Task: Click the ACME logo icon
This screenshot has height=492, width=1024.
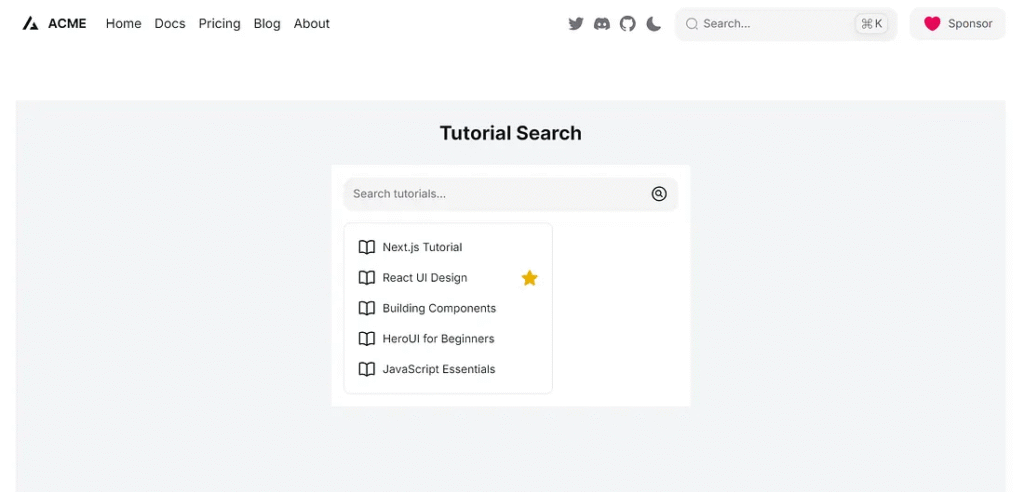Action: [x=31, y=24]
